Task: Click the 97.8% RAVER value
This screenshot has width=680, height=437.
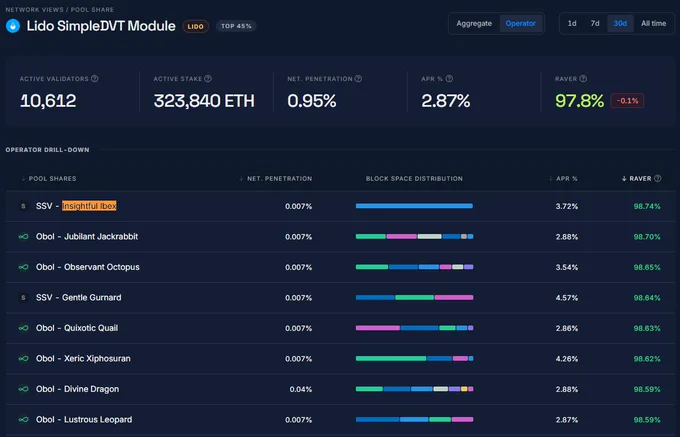Action: coord(579,101)
